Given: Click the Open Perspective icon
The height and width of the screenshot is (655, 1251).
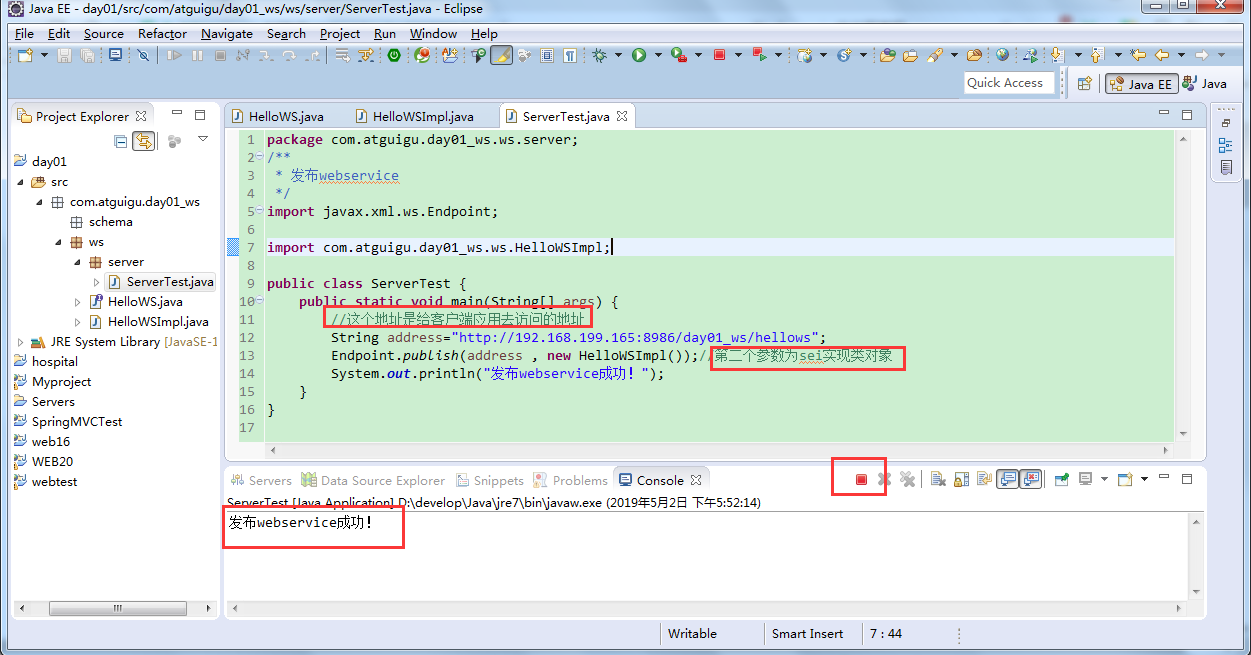Looking at the screenshot, I should click(1085, 84).
